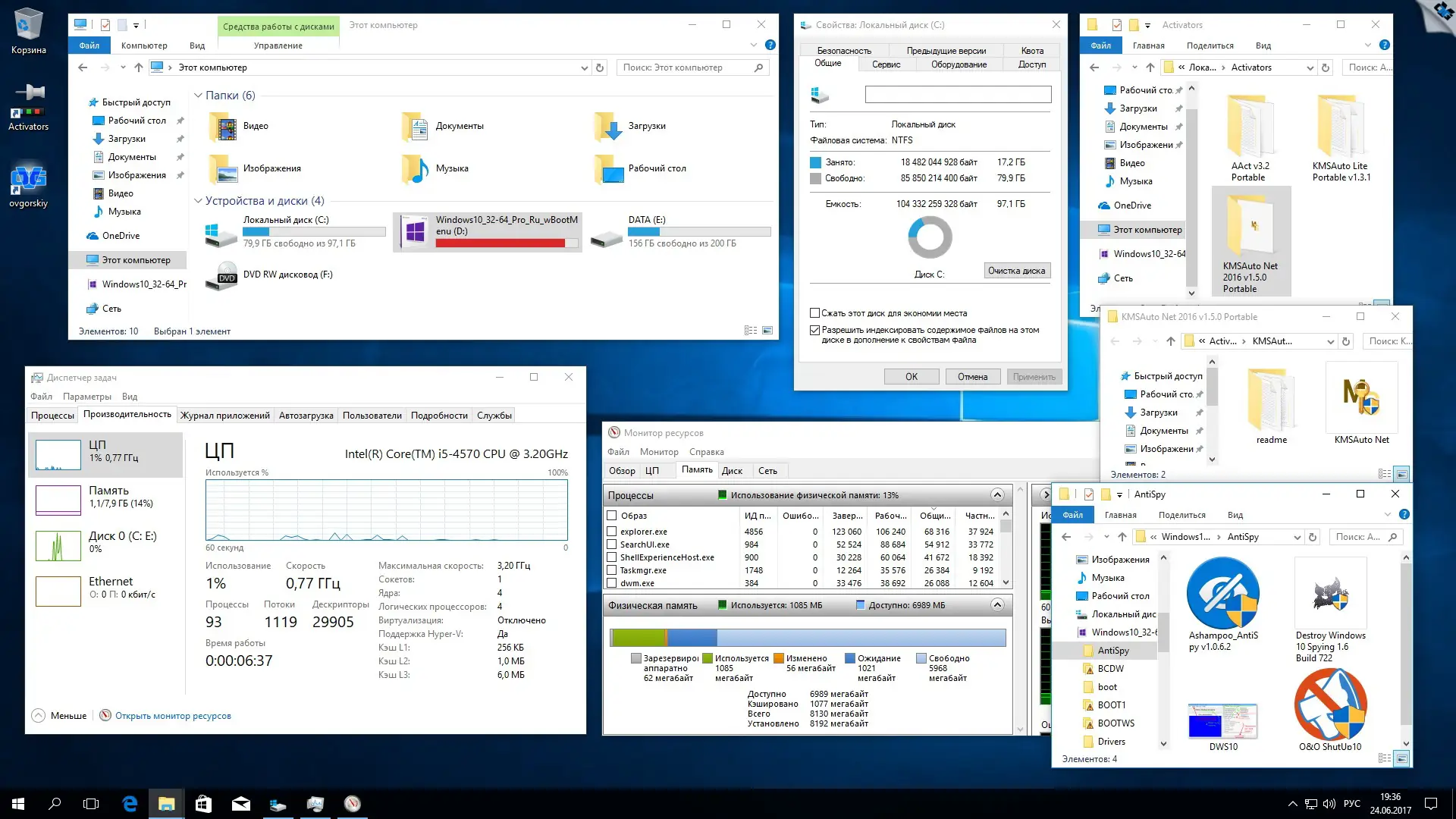1456x819 pixels.
Task: Collapse the Папки (6) folders group
Action: click(198, 96)
